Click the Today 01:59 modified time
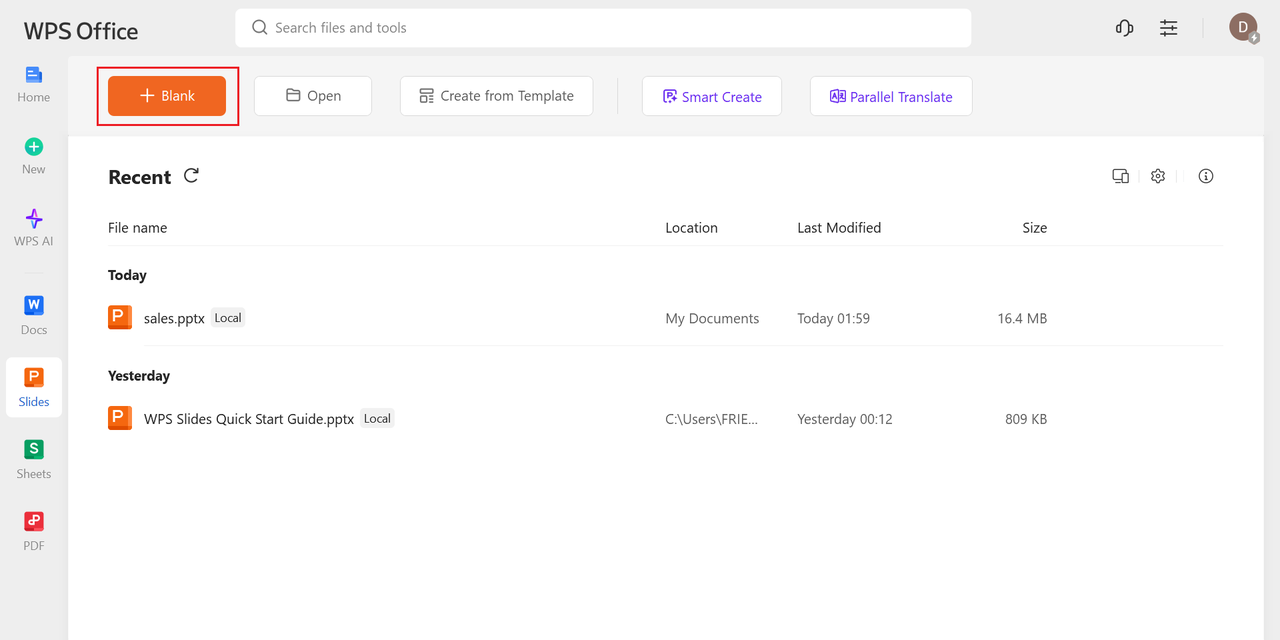Viewport: 1280px width, 640px height. click(x=833, y=319)
